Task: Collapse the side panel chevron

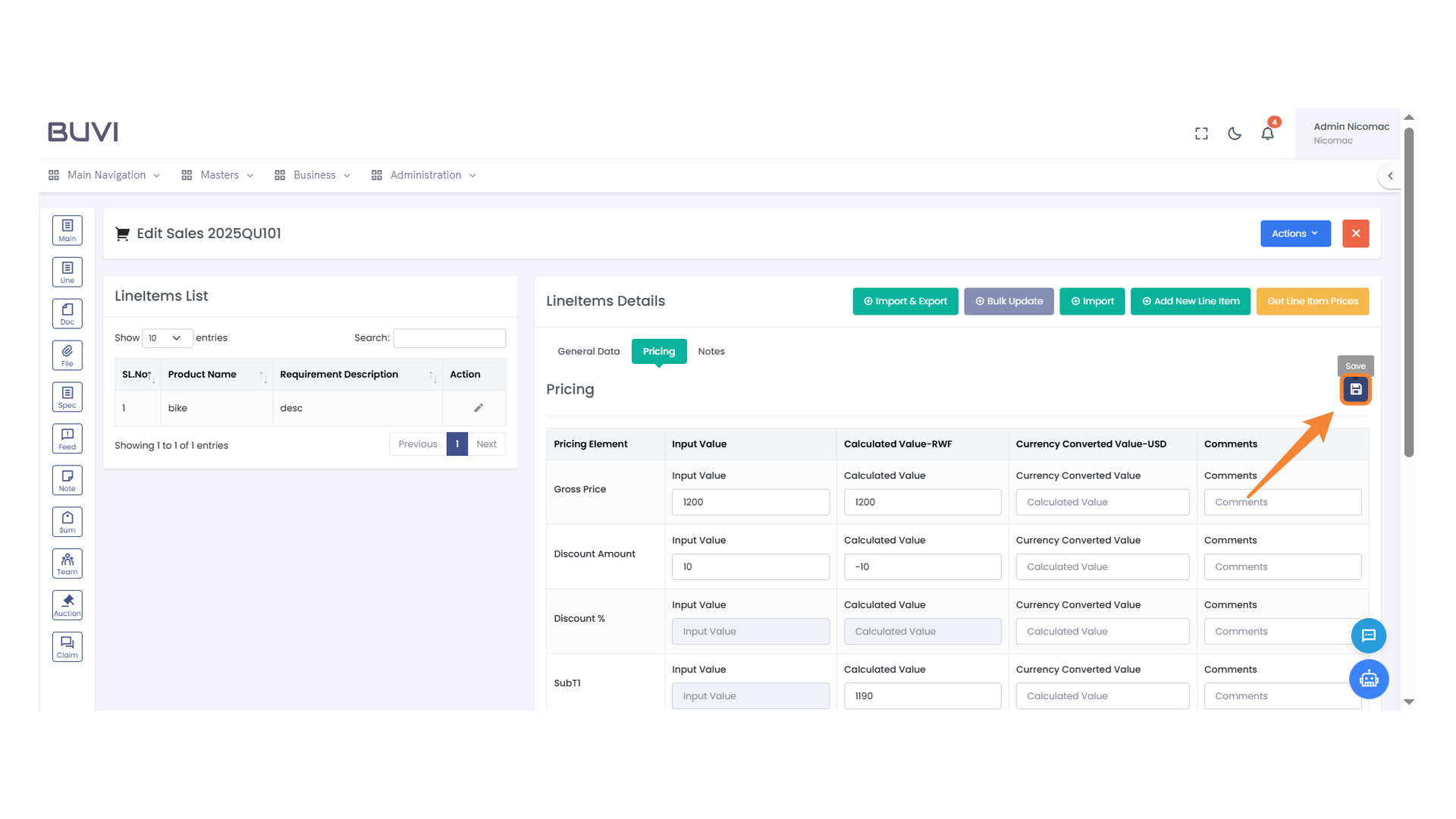Action: pos(1390,176)
